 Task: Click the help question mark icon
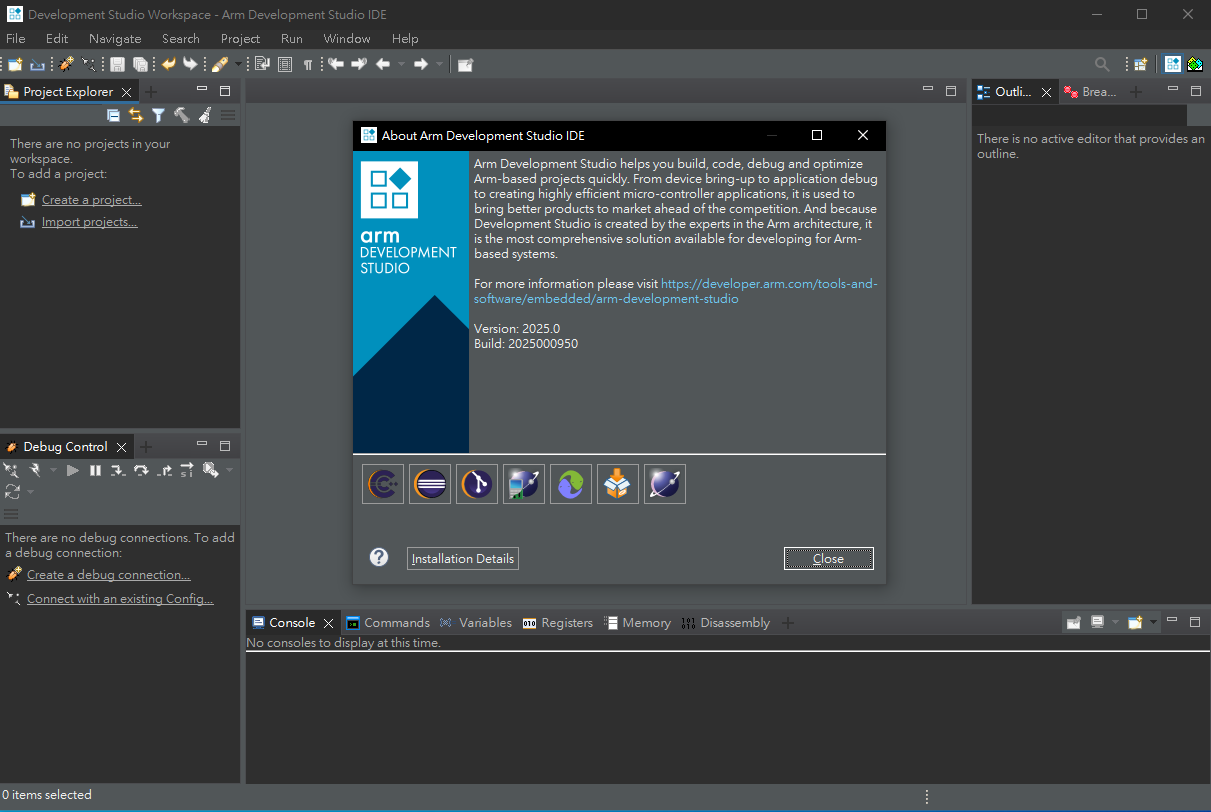pyautogui.click(x=379, y=558)
